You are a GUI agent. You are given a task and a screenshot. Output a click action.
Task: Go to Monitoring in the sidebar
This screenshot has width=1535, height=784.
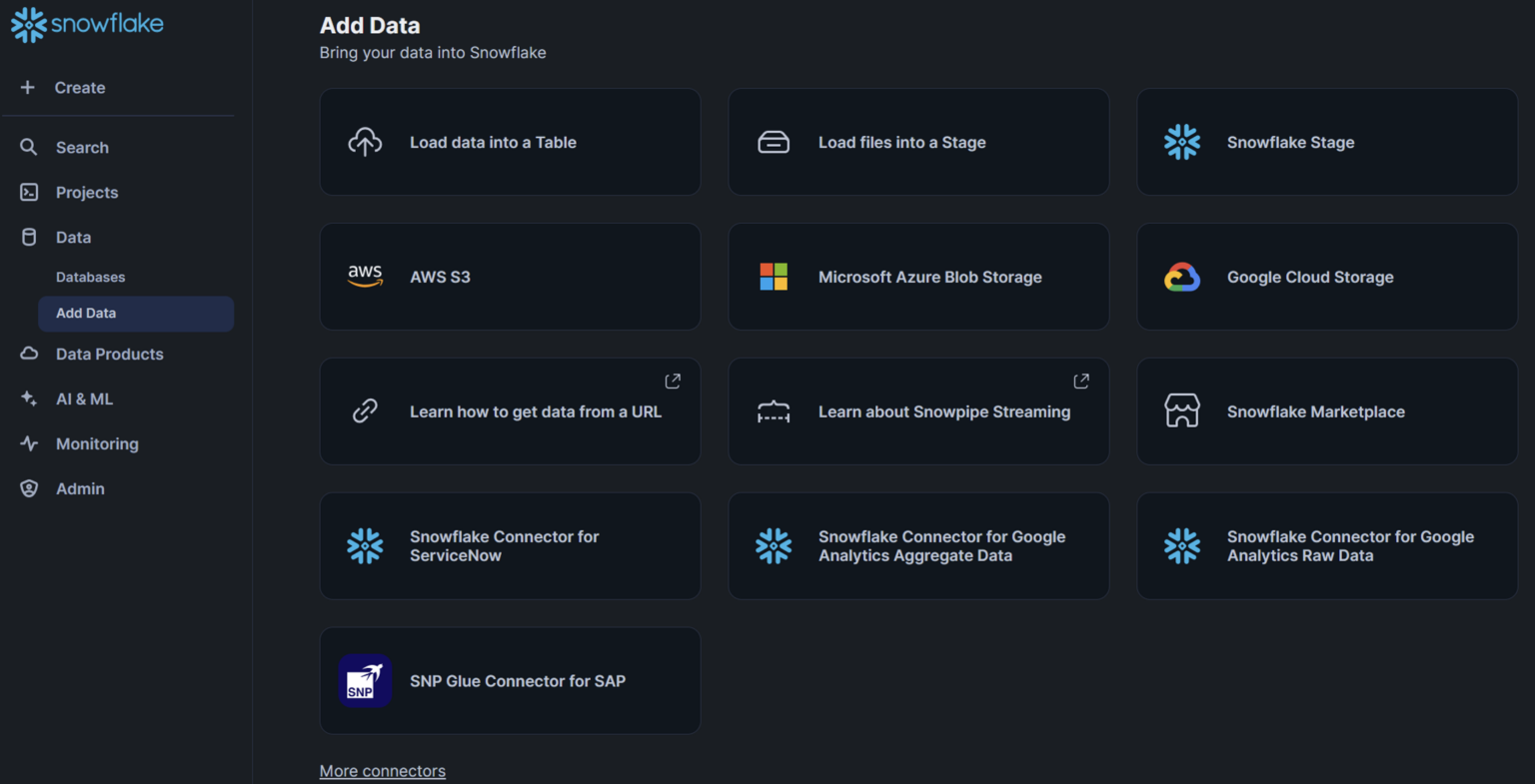(97, 444)
